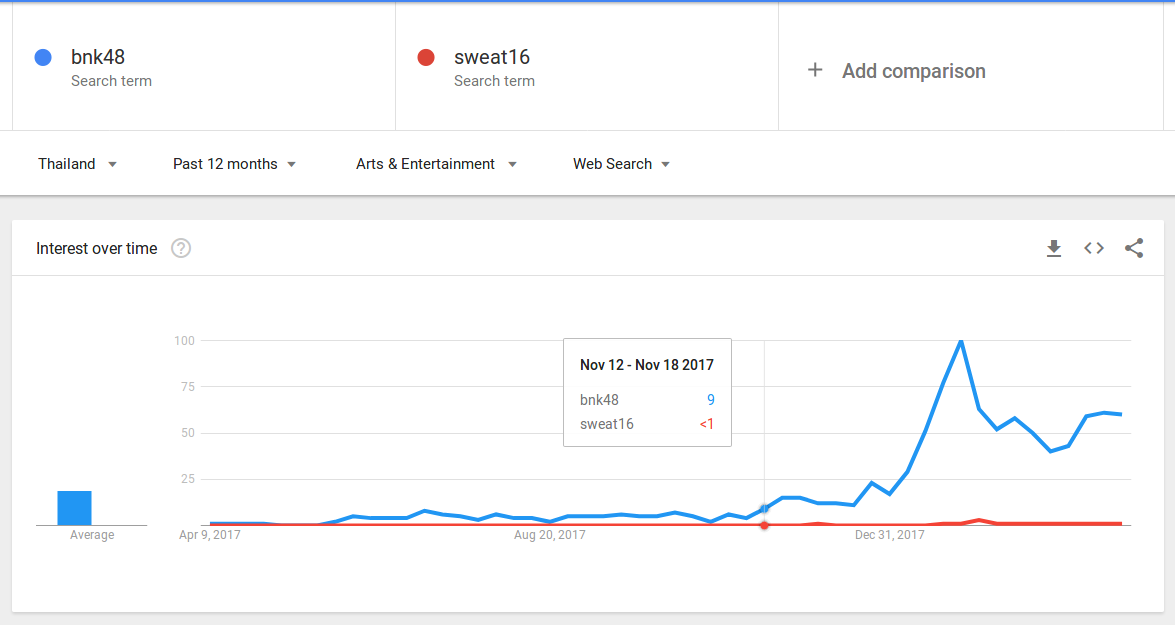Open the embed code icon
Viewport: 1175px width, 625px height.
[1094, 248]
